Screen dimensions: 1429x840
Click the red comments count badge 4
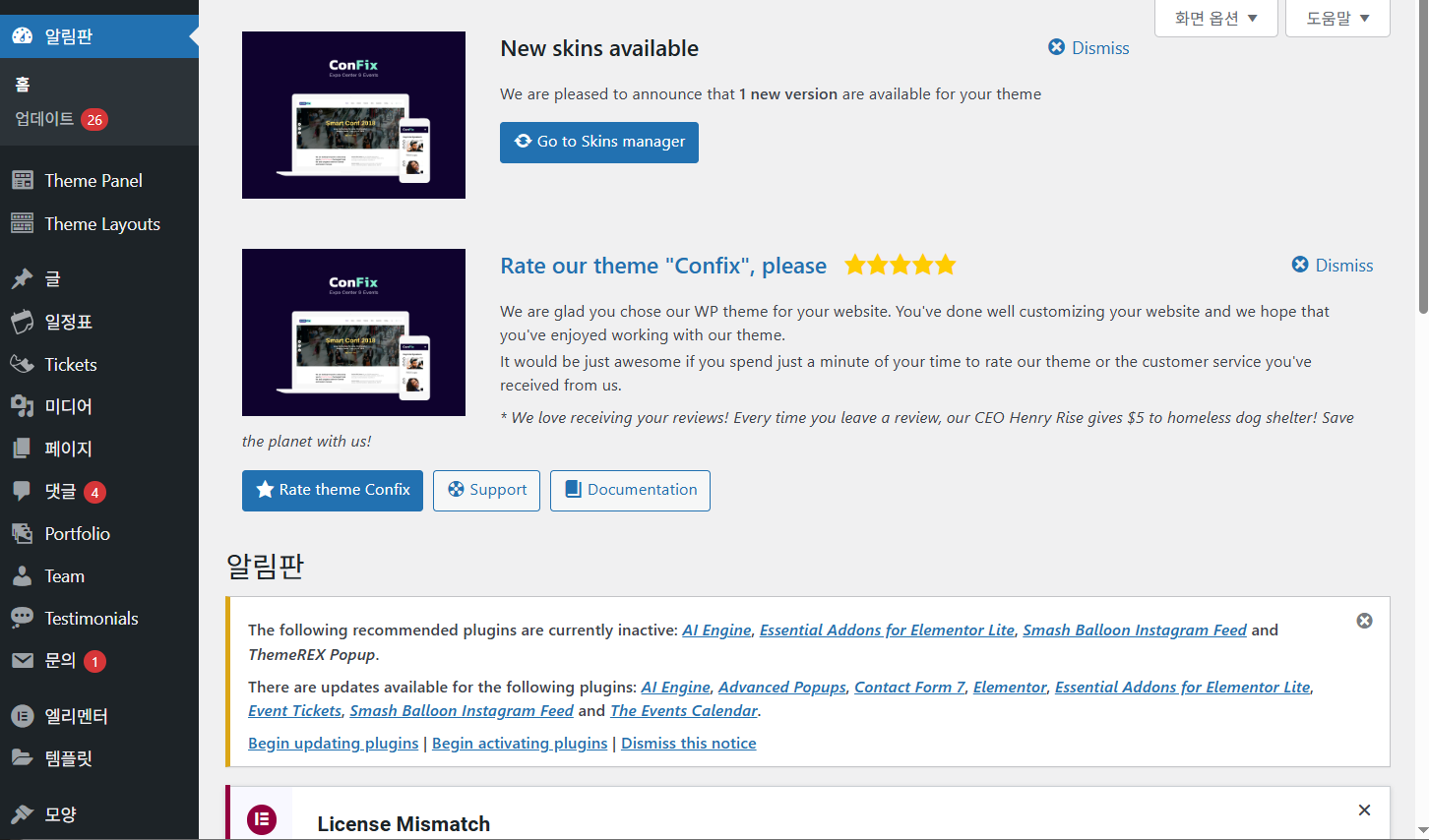[94, 492]
